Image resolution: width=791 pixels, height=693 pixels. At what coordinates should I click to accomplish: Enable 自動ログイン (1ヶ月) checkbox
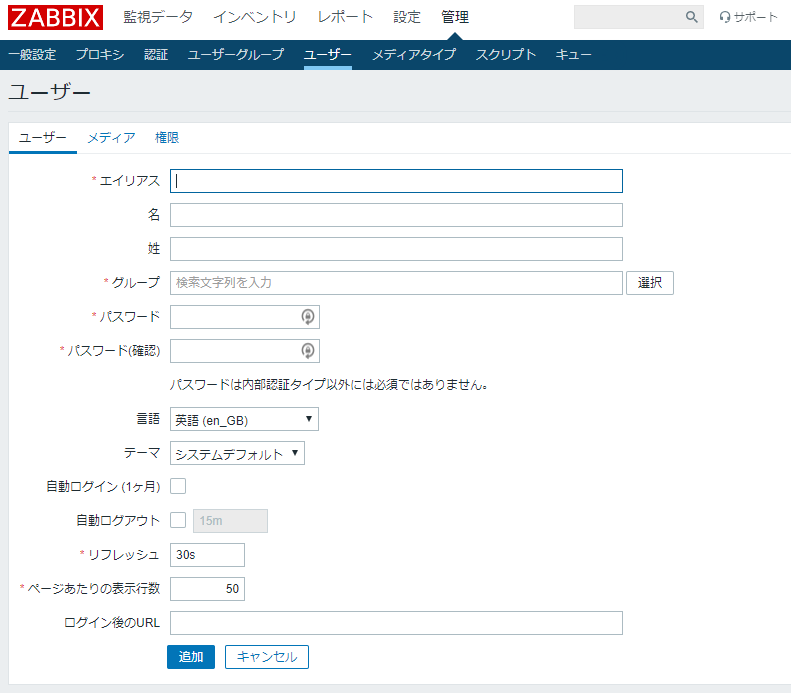[x=179, y=486]
